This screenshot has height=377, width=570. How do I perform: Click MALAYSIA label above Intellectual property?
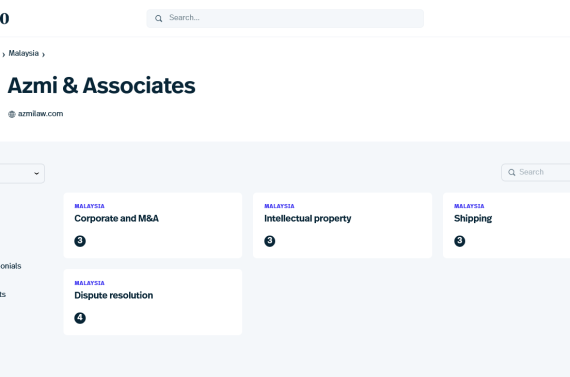click(279, 206)
